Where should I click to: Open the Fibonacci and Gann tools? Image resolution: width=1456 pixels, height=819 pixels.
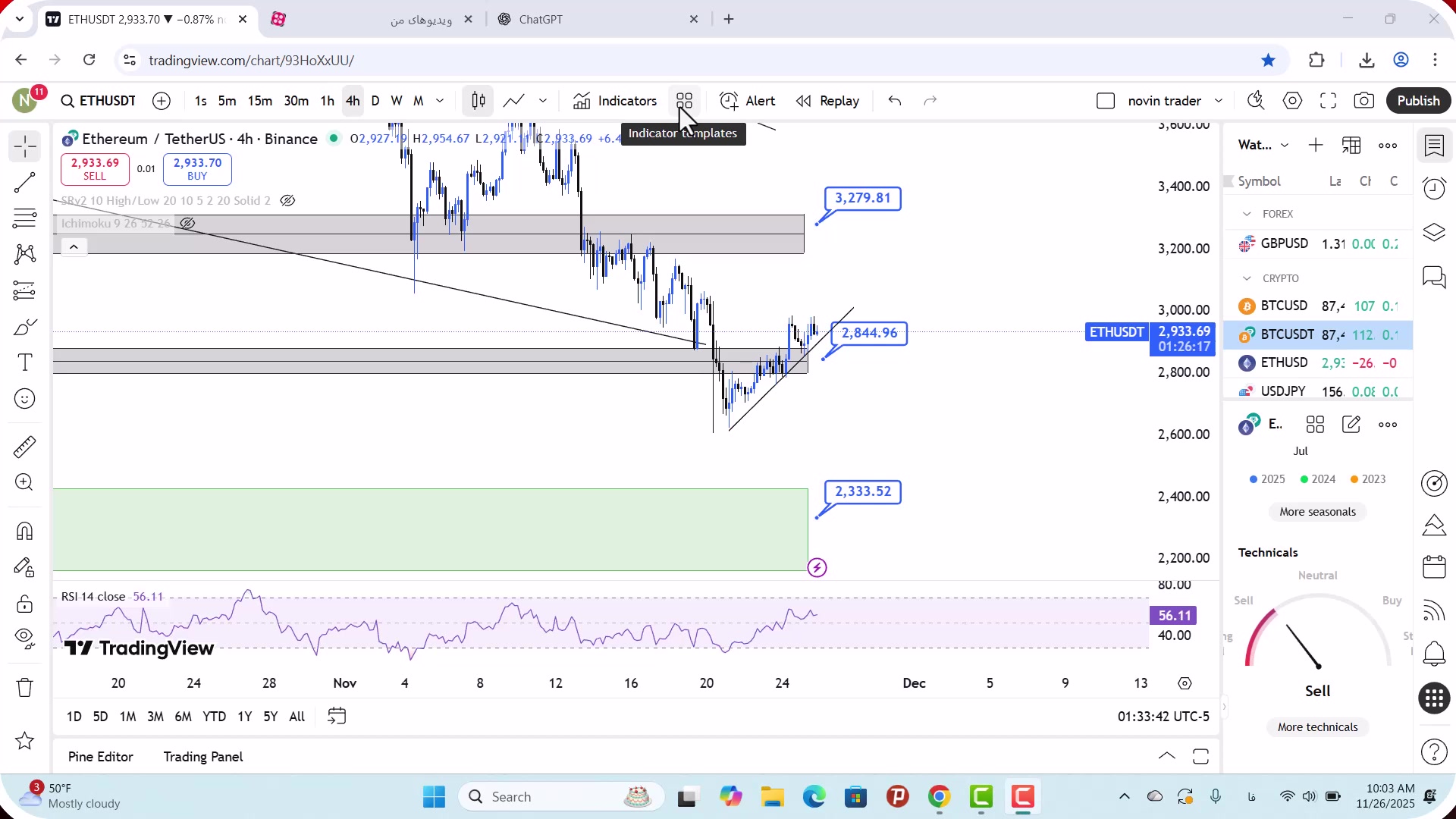click(25, 218)
